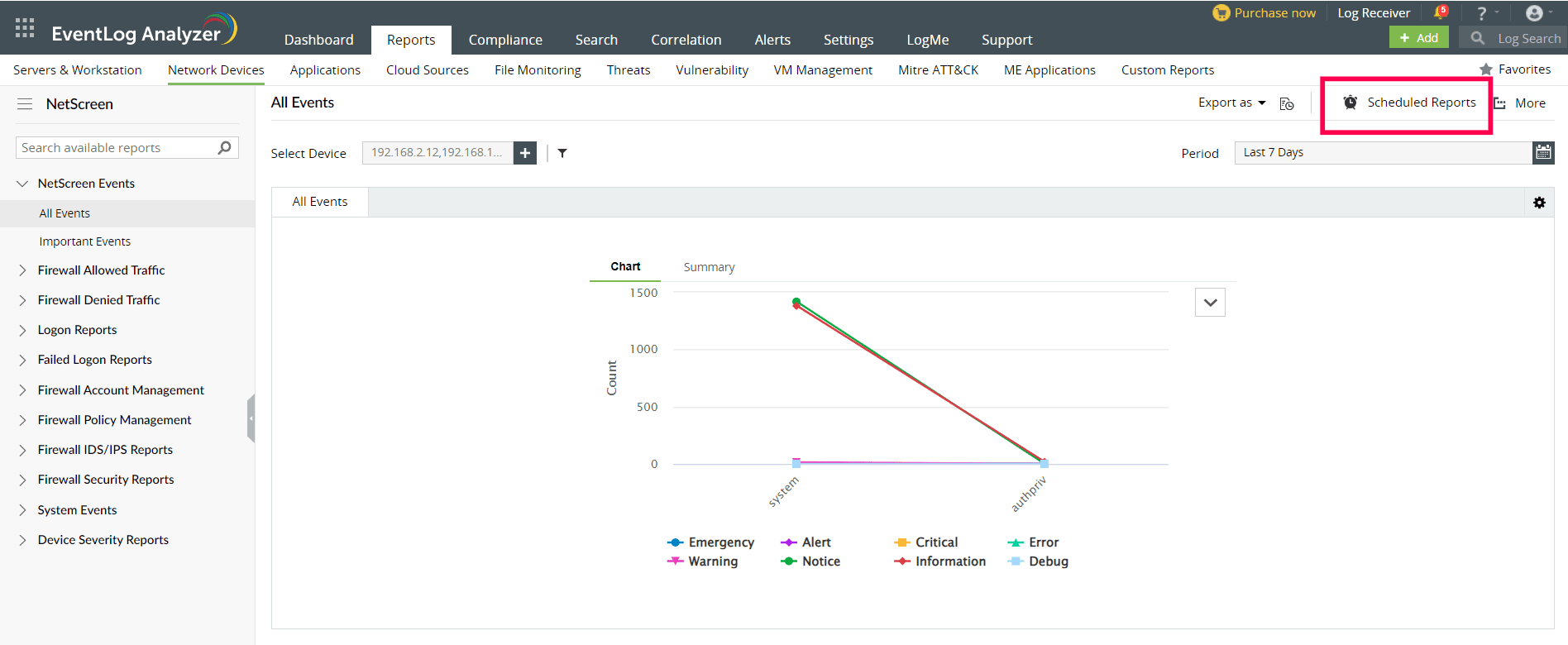This screenshot has height=645, width=1568.
Task: Open the Export as dropdown
Action: [1231, 103]
